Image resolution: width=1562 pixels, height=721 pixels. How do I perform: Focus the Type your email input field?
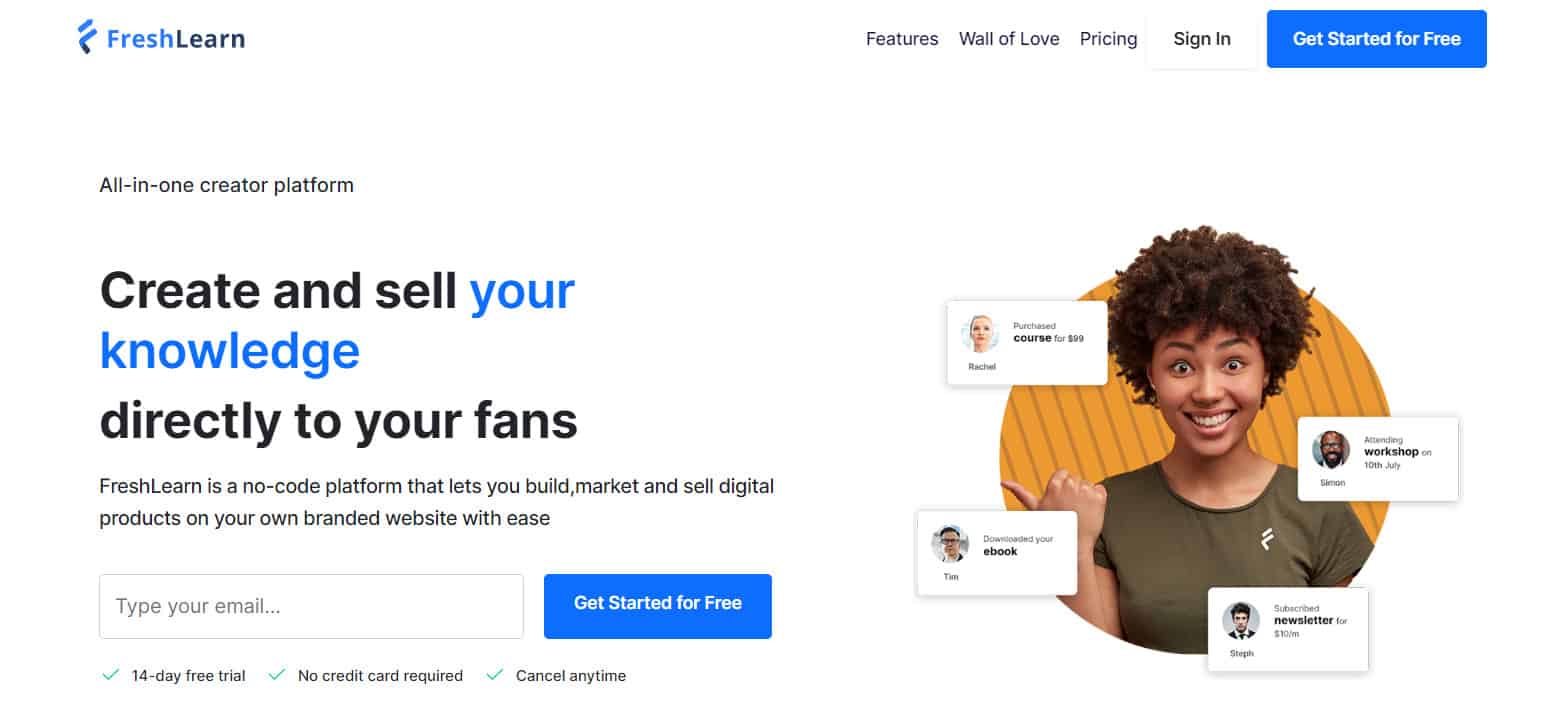[311, 606]
